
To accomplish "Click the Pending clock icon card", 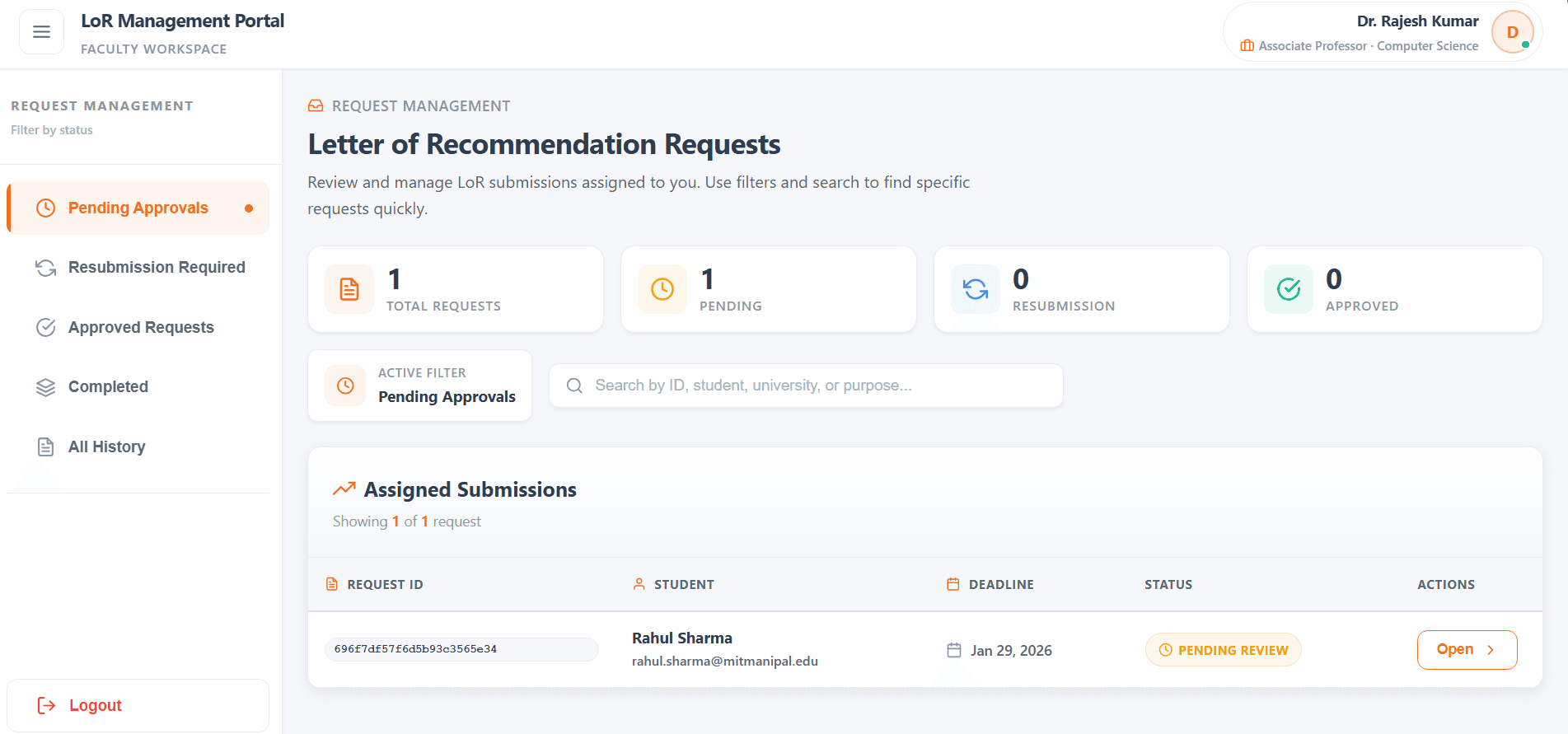I will point(662,289).
